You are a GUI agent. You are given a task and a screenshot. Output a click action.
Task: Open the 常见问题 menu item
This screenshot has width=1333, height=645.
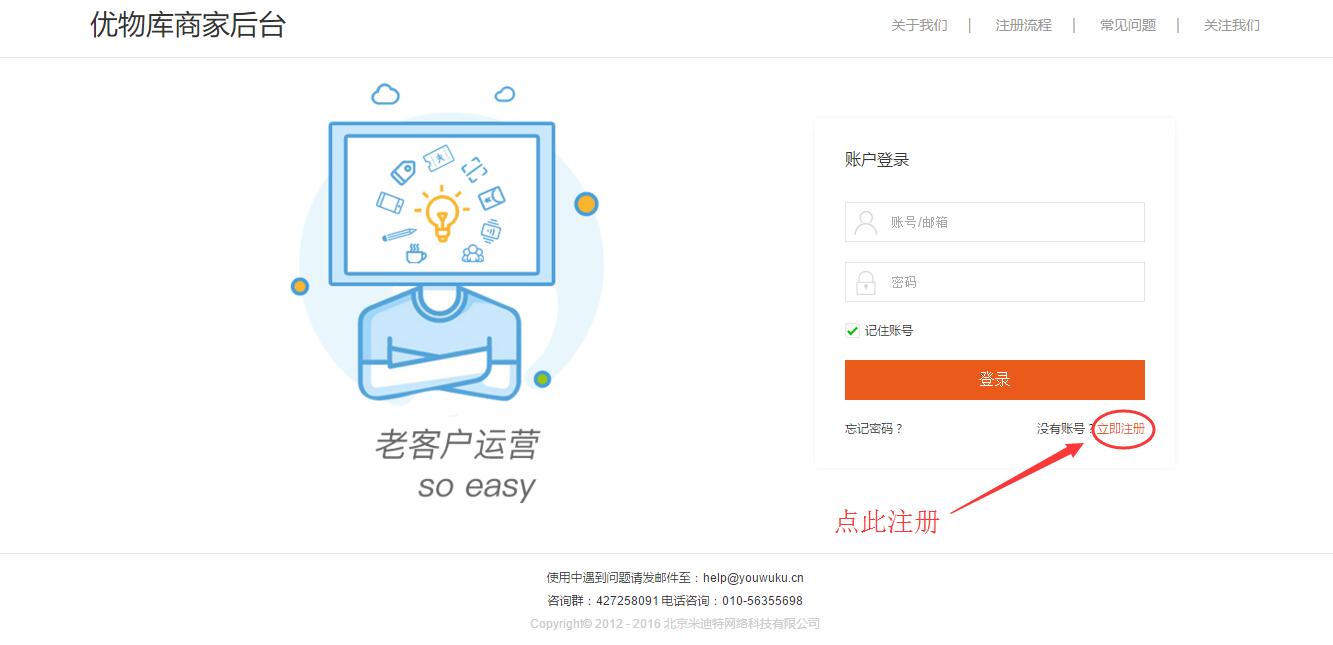[x=1128, y=25]
